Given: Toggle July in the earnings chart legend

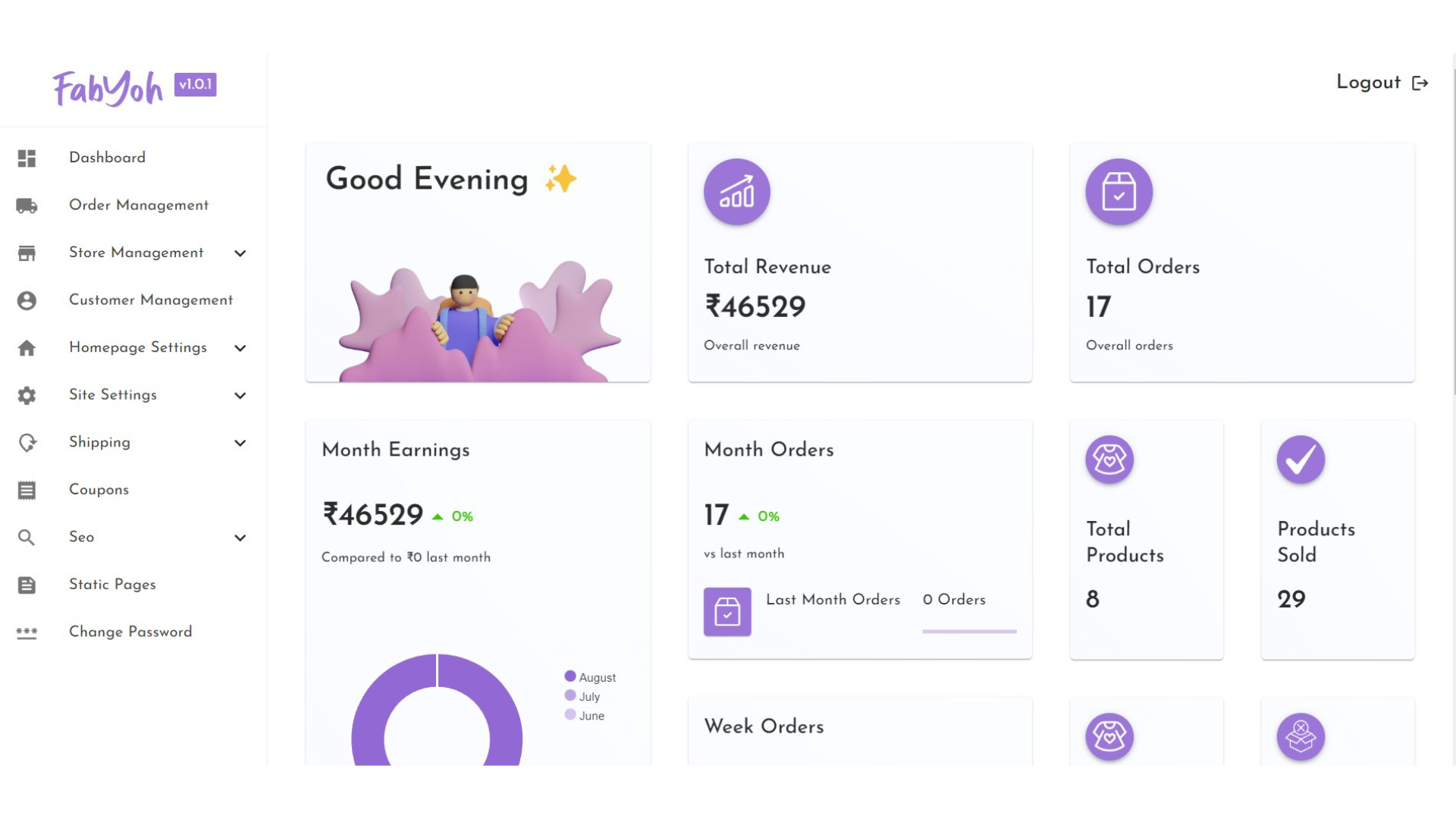Looking at the screenshot, I should pyautogui.click(x=582, y=696).
